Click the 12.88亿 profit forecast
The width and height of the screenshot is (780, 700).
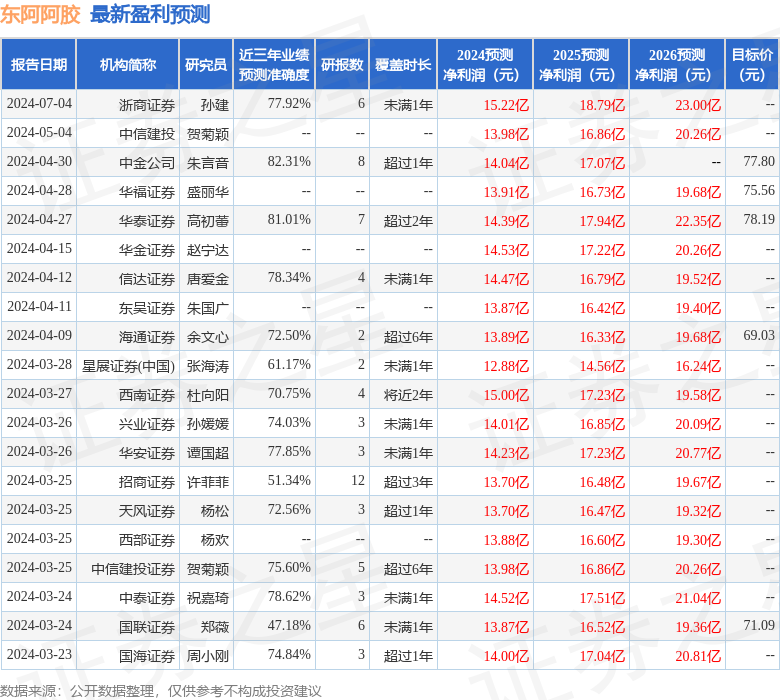coord(506,366)
